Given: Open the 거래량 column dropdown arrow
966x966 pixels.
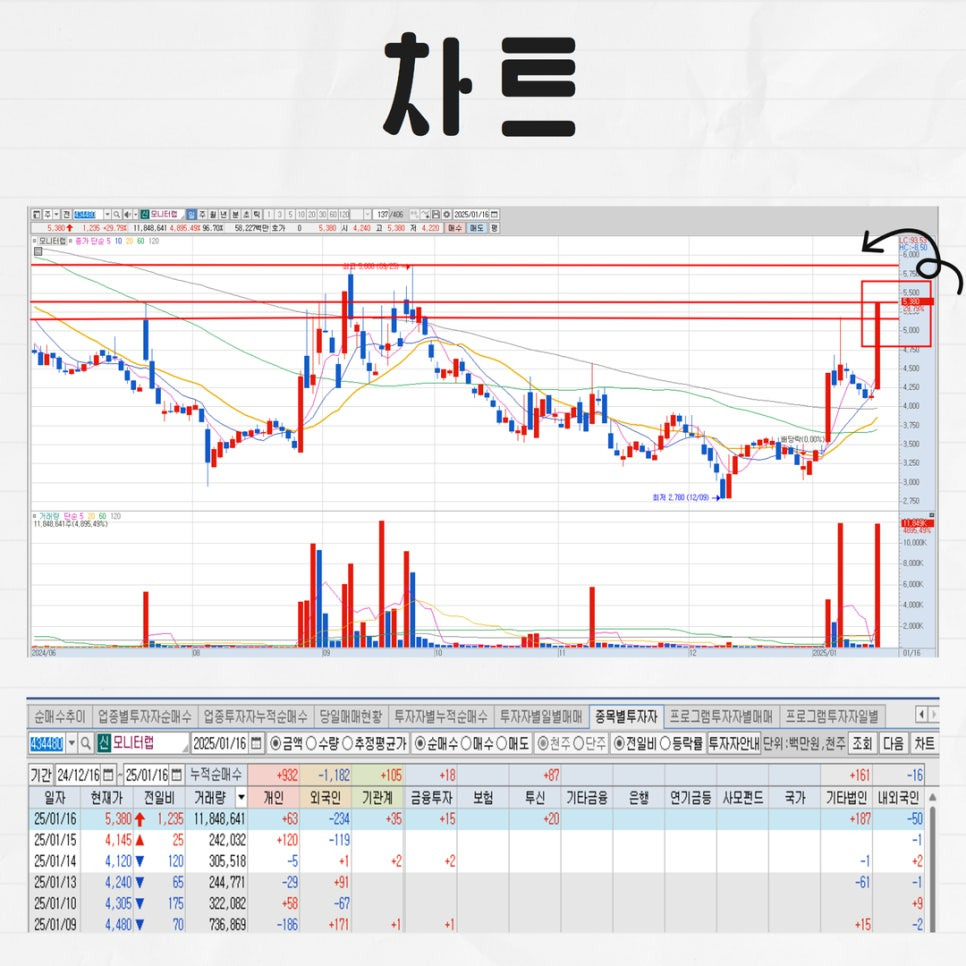Looking at the screenshot, I should pos(242,797).
